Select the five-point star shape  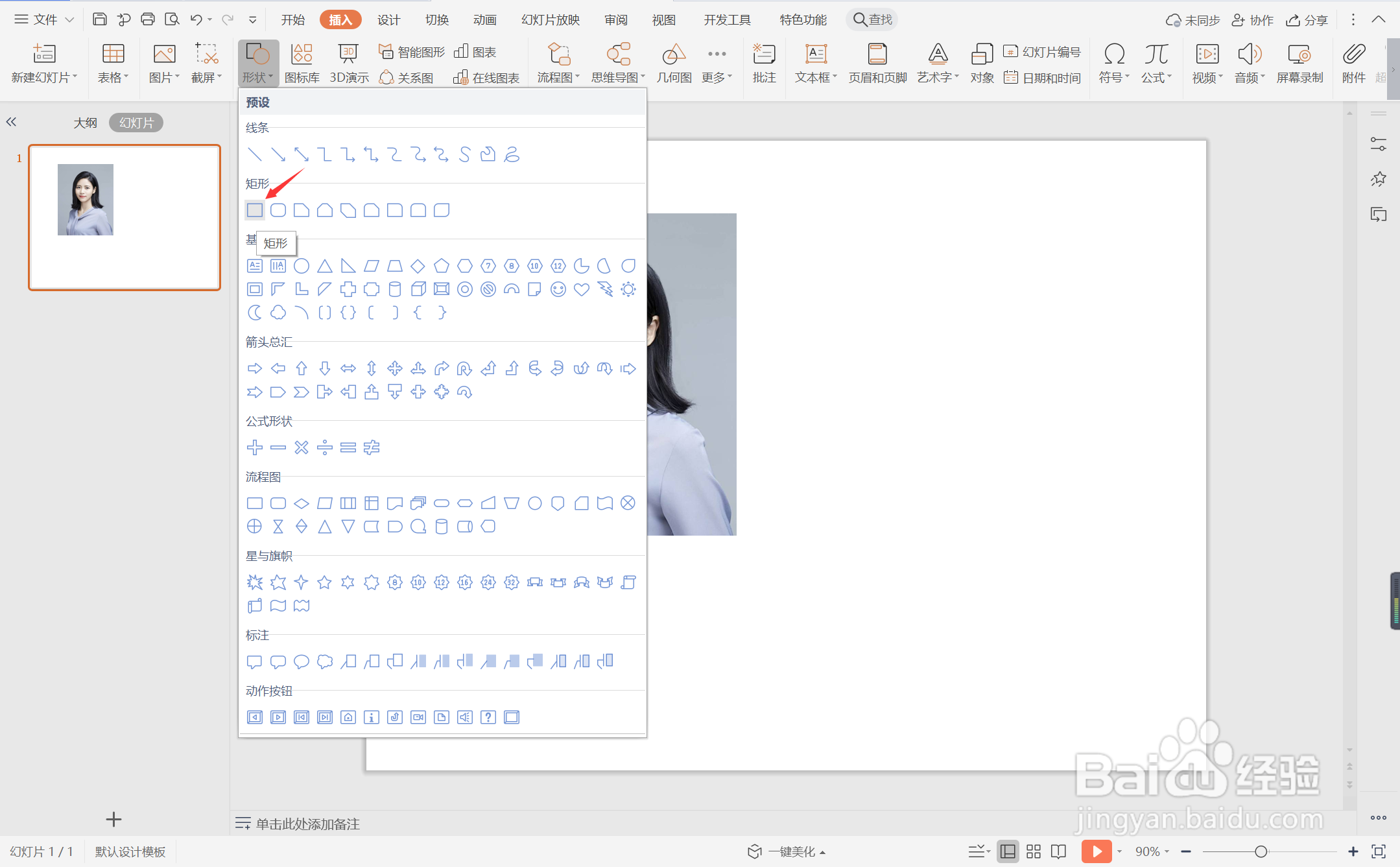click(x=324, y=582)
